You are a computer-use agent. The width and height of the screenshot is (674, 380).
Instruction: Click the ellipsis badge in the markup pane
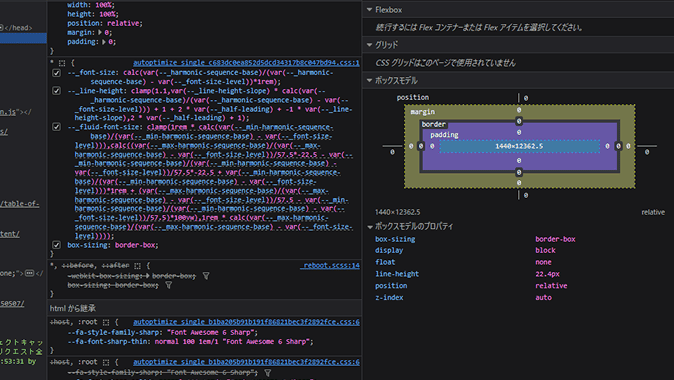pos(30,273)
